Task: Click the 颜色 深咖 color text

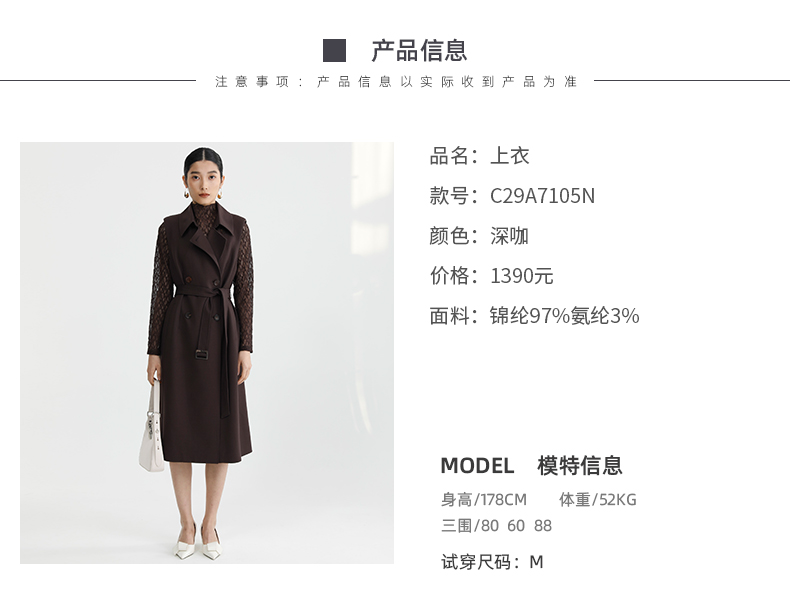Action: click(x=479, y=236)
